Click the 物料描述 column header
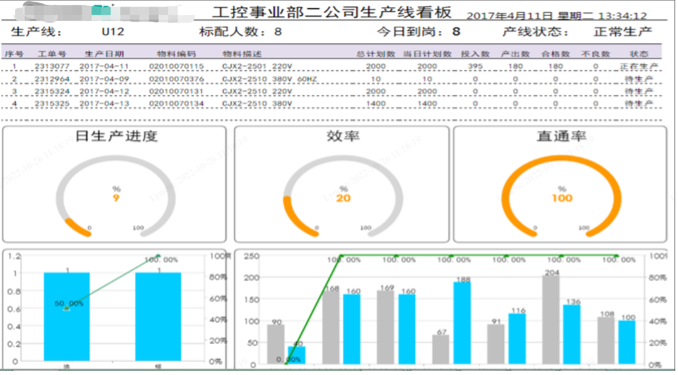This screenshot has height=375, width=678. 242,54
